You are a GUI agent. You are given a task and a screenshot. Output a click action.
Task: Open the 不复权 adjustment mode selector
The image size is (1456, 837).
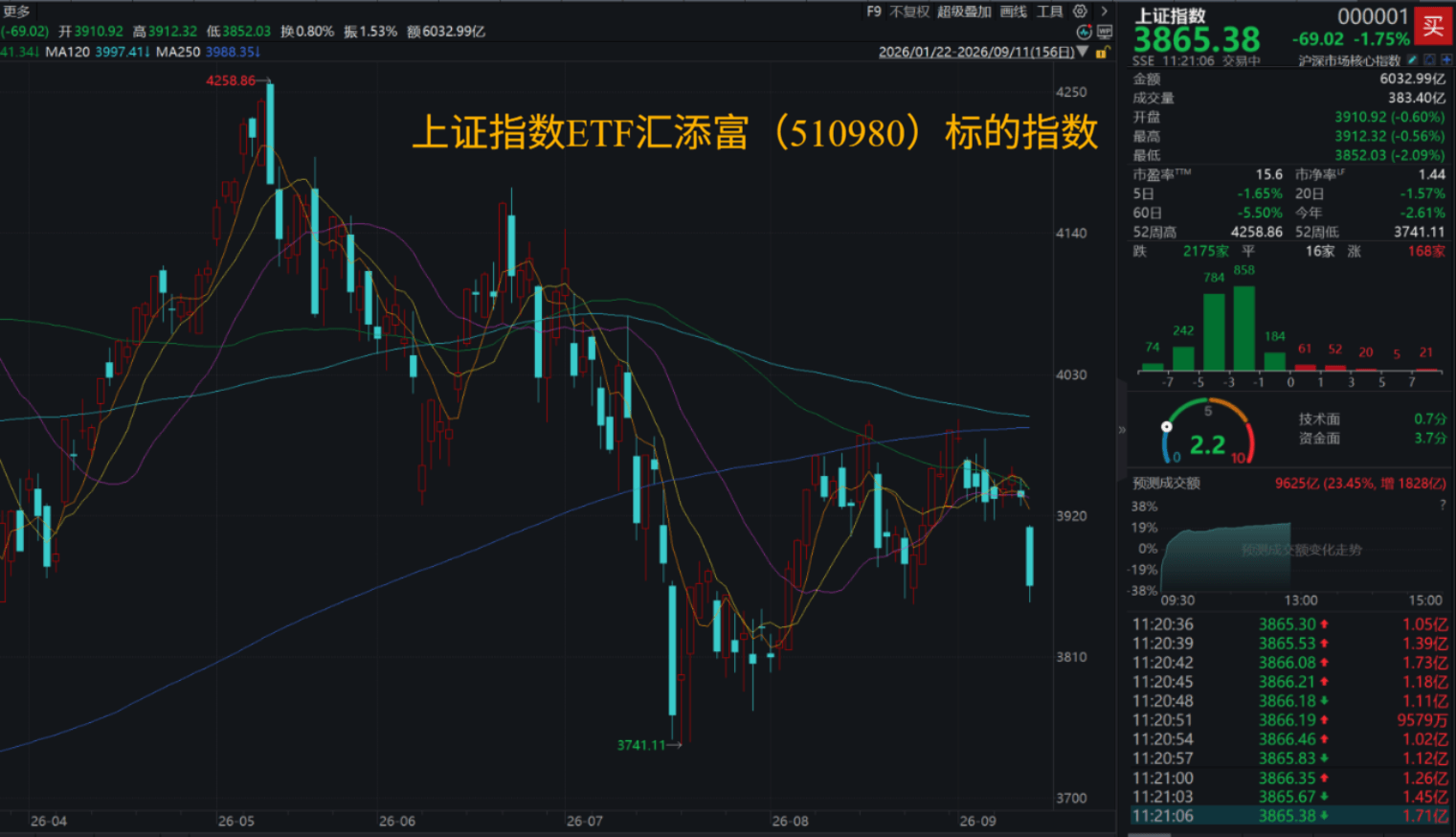click(909, 11)
